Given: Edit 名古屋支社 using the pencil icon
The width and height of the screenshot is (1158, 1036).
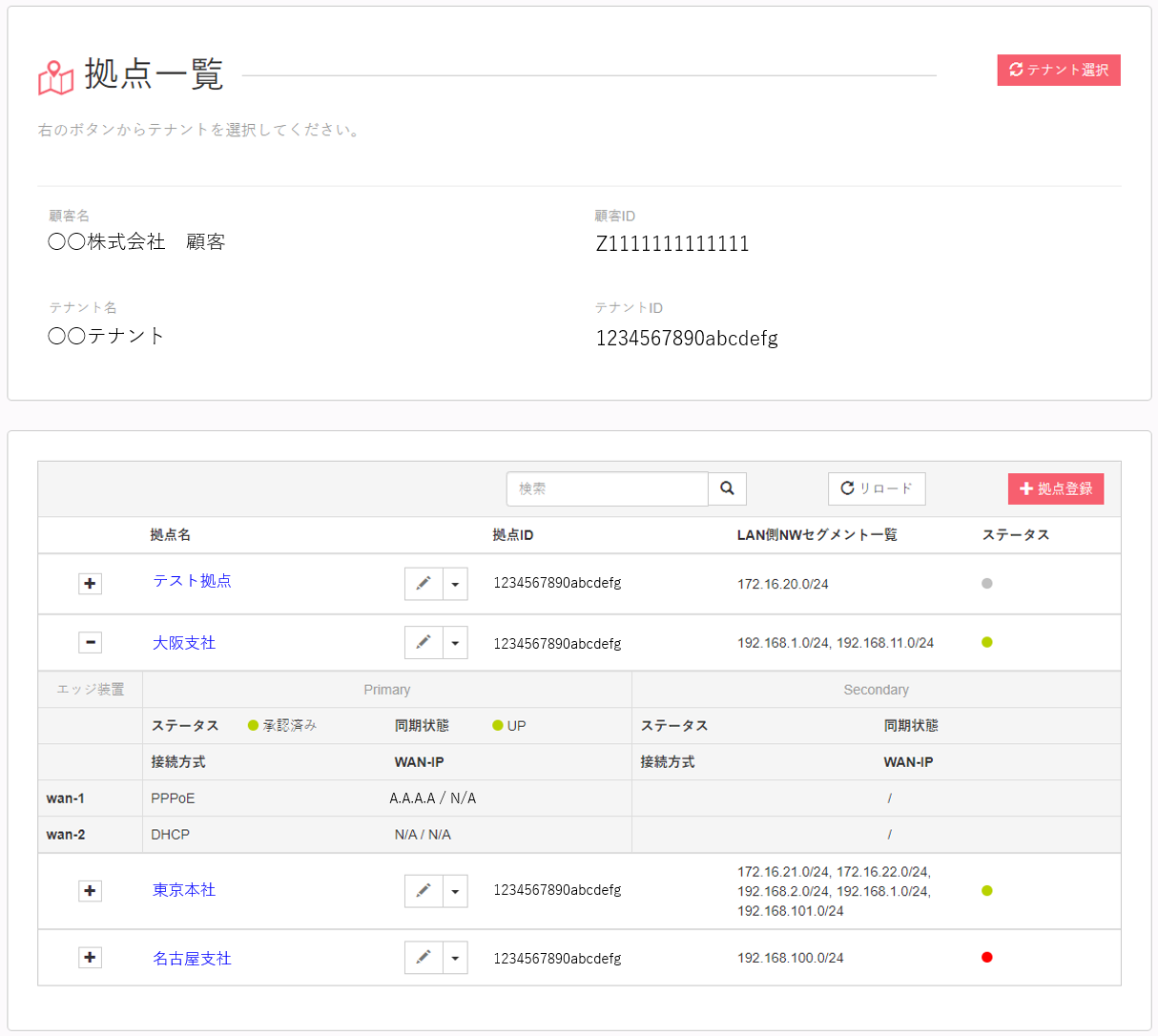Looking at the screenshot, I should click(x=424, y=958).
